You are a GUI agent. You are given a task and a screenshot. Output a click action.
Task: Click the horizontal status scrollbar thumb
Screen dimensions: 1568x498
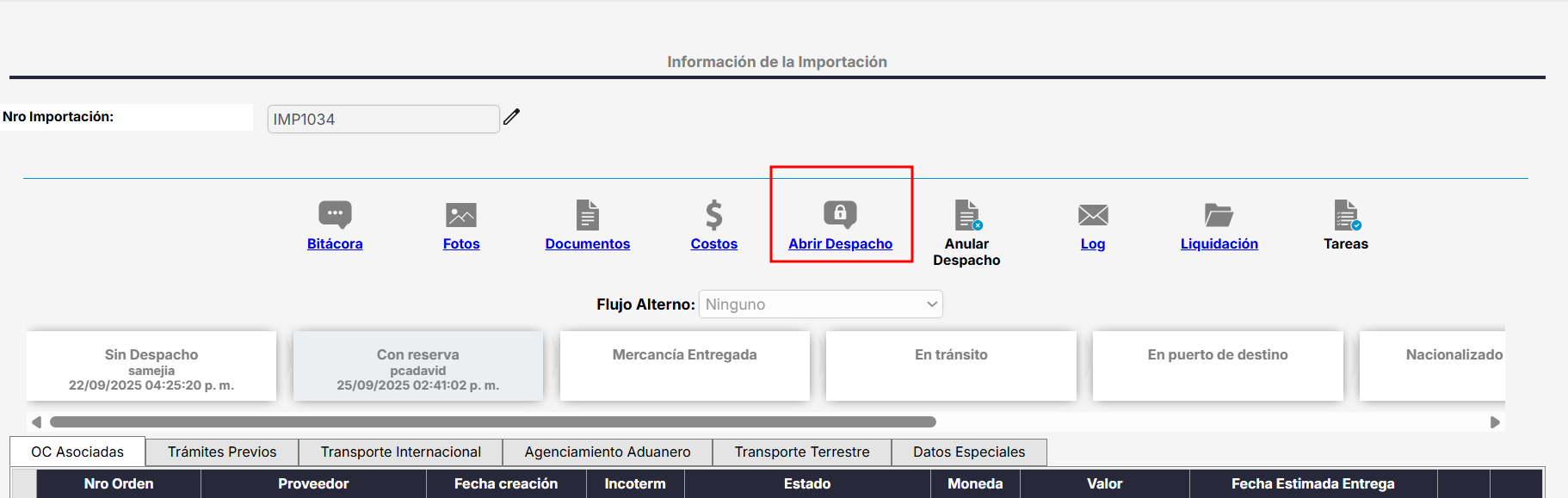click(x=492, y=422)
